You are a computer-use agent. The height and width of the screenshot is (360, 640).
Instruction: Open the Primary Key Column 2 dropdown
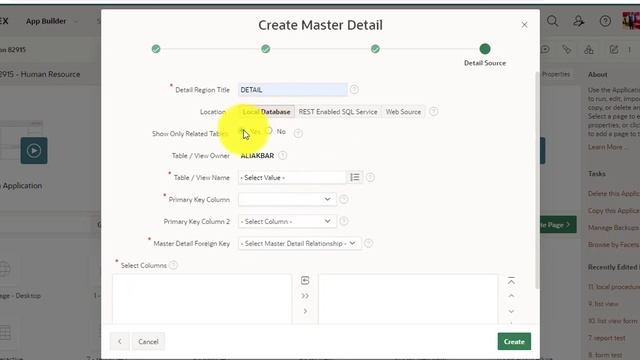click(287, 221)
